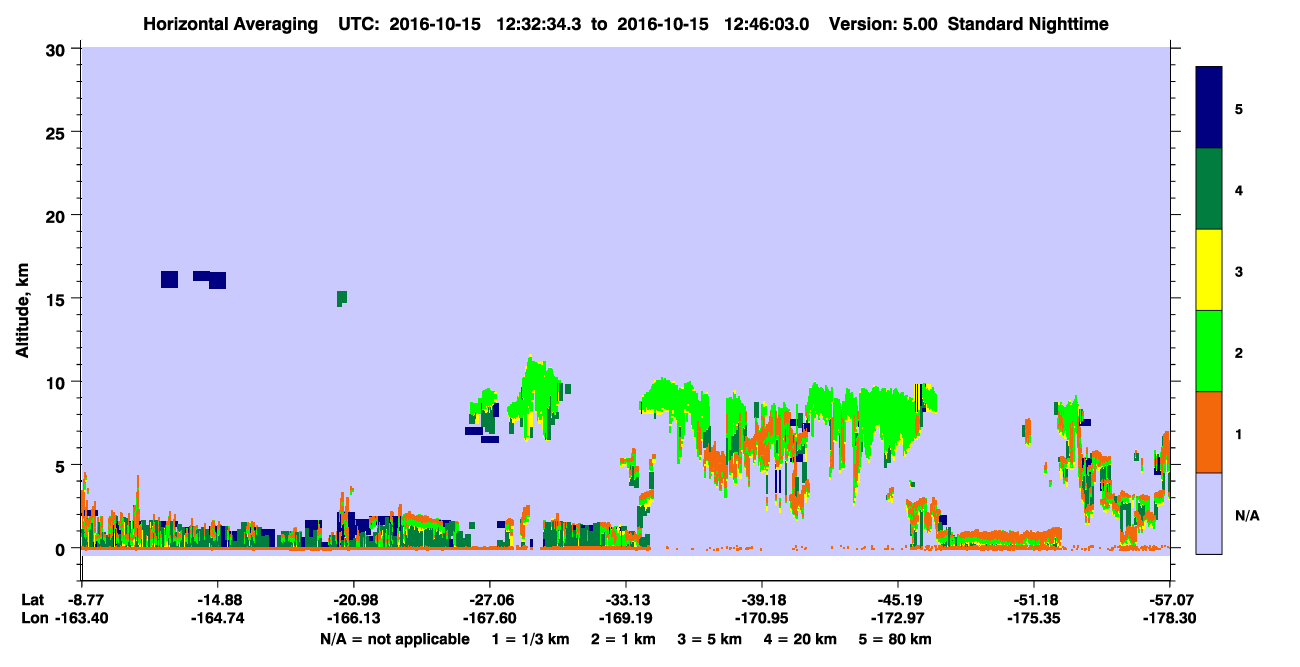Click the altitude tick label '30'
The width and height of the screenshot is (1300, 667).
tap(58, 49)
